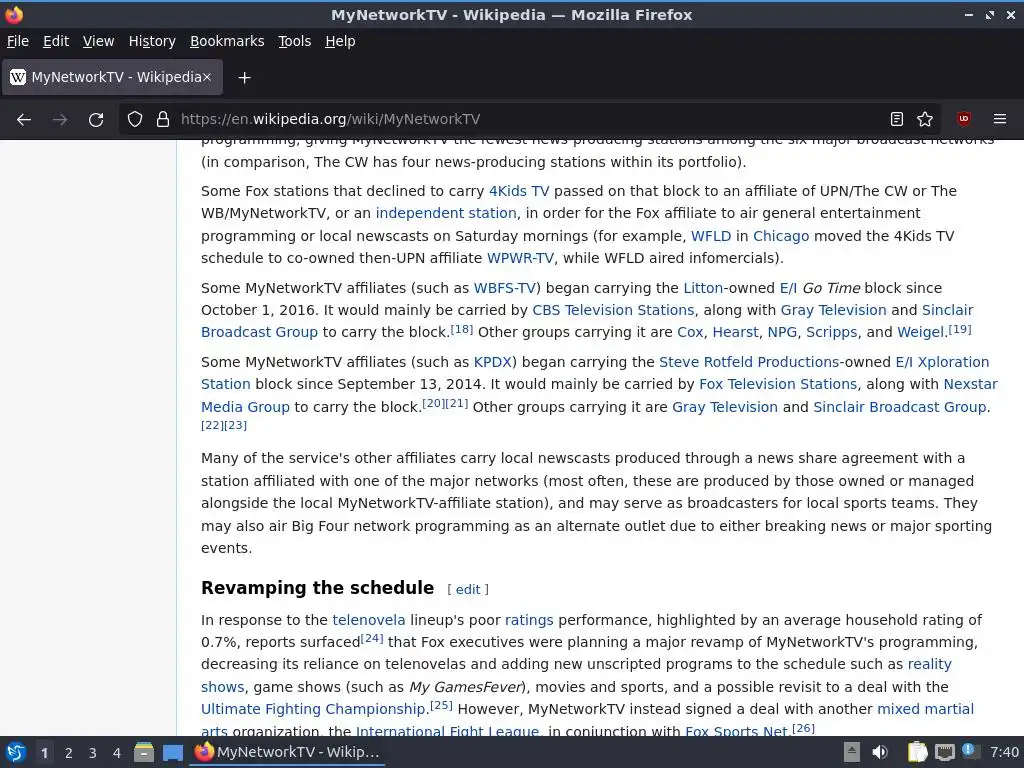Open the 4Kids TV link
The image size is (1024, 768).
click(x=519, y=191)
